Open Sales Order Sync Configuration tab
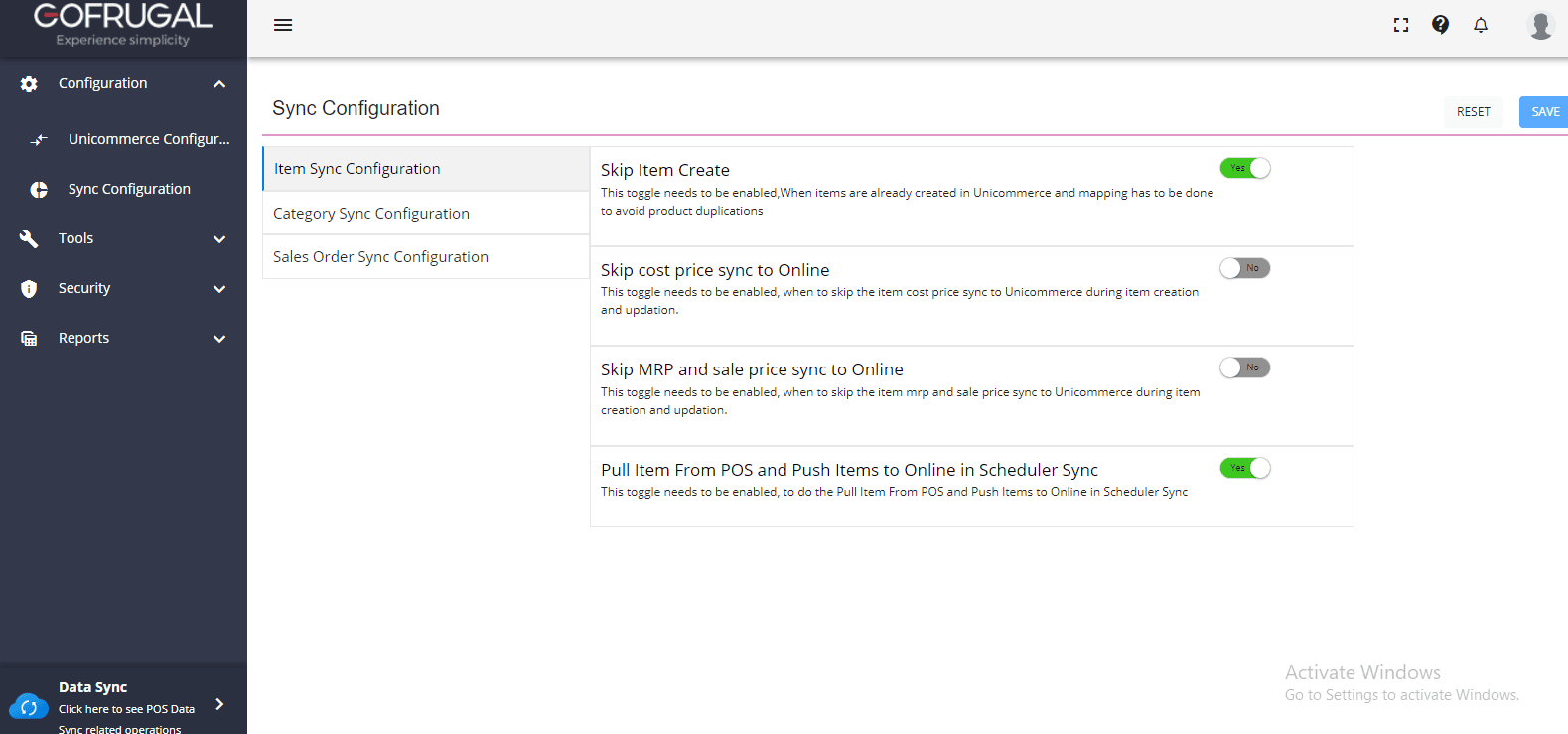Image resolution: width=1568 pixels, height=734 pixels. coord(380,257)
